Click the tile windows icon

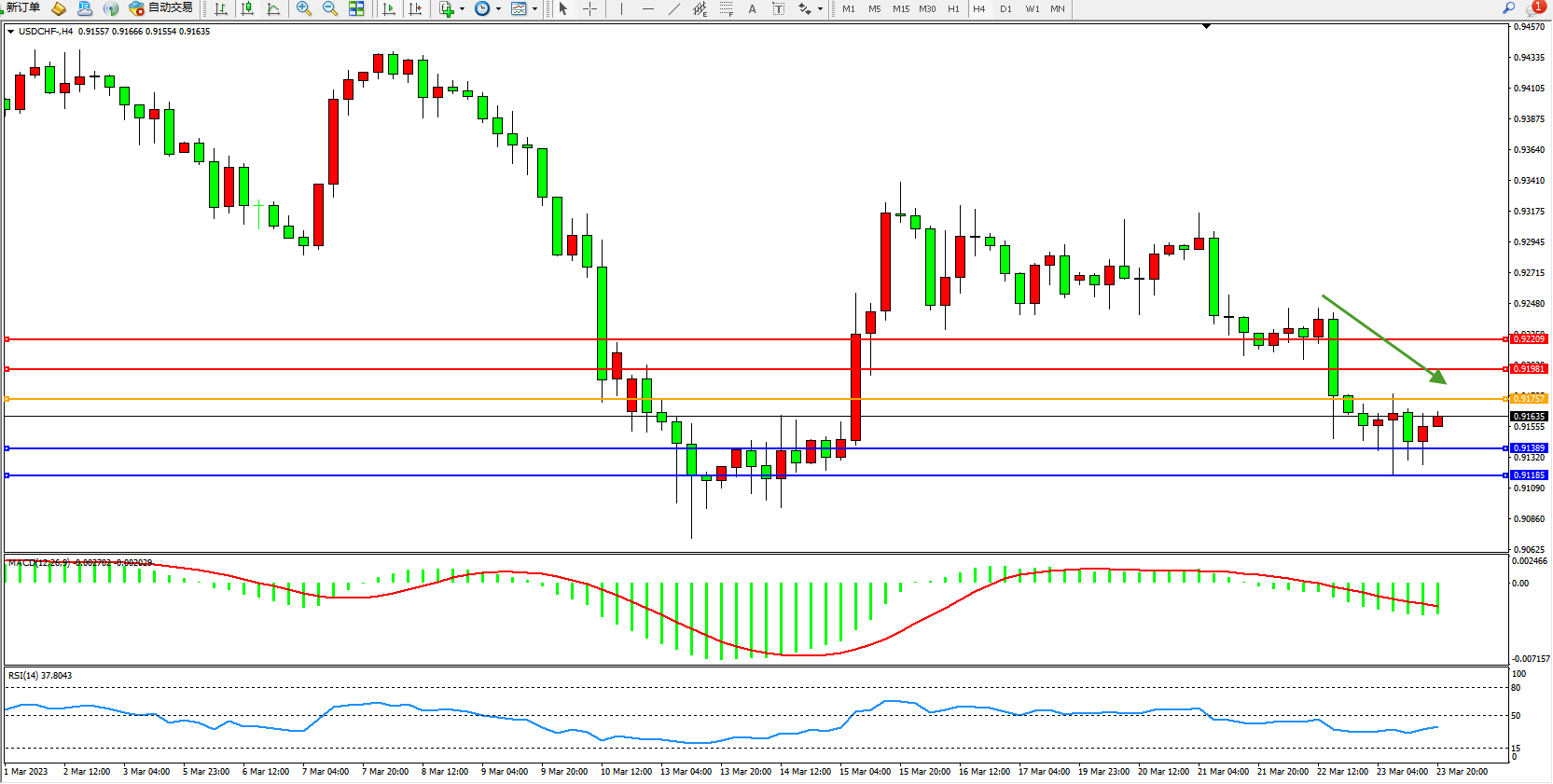pyautogui.click(x=356, y=8)
